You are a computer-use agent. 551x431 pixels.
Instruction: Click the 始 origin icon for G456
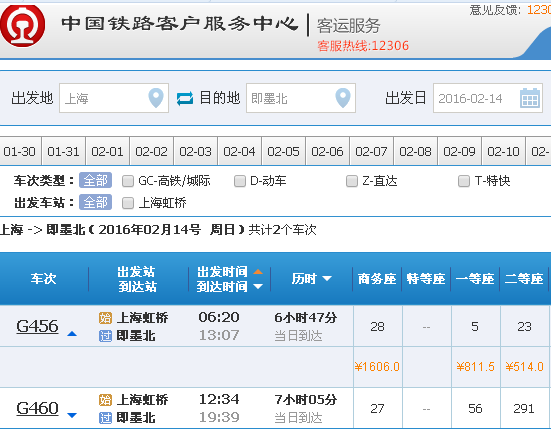tap(105, 318)
